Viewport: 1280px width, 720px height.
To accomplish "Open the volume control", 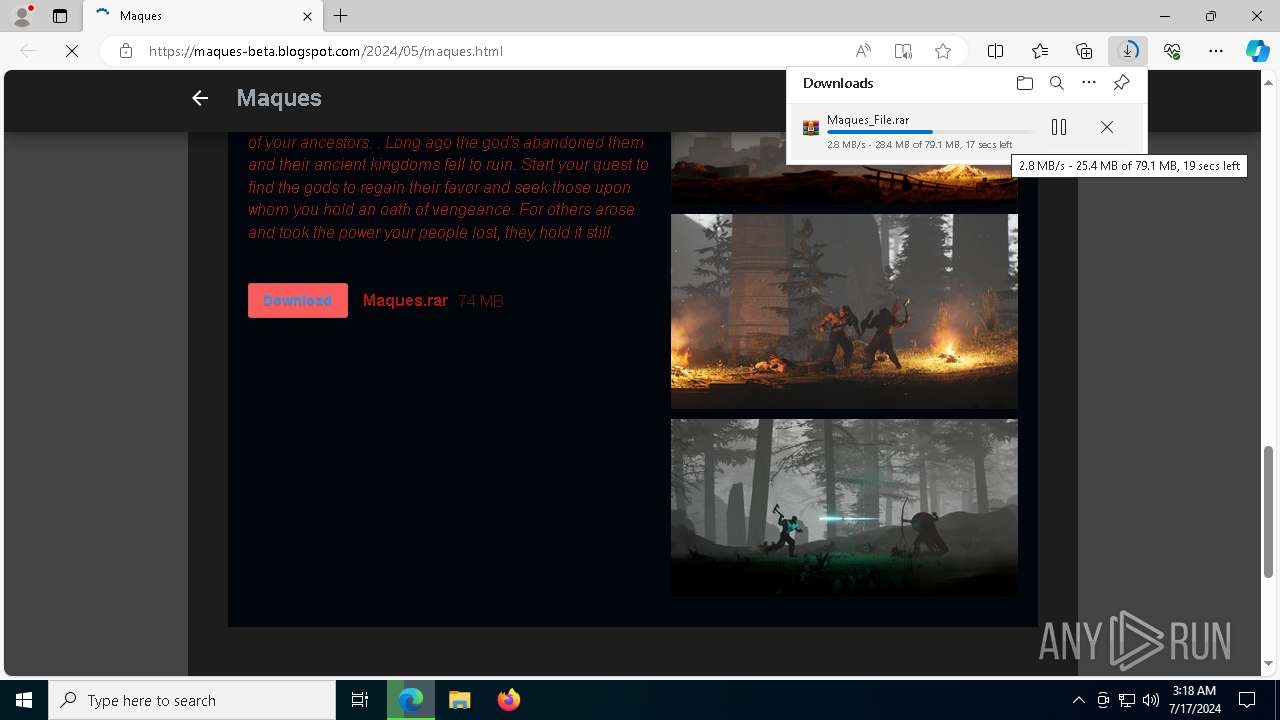I will [x=1151, y=700].
